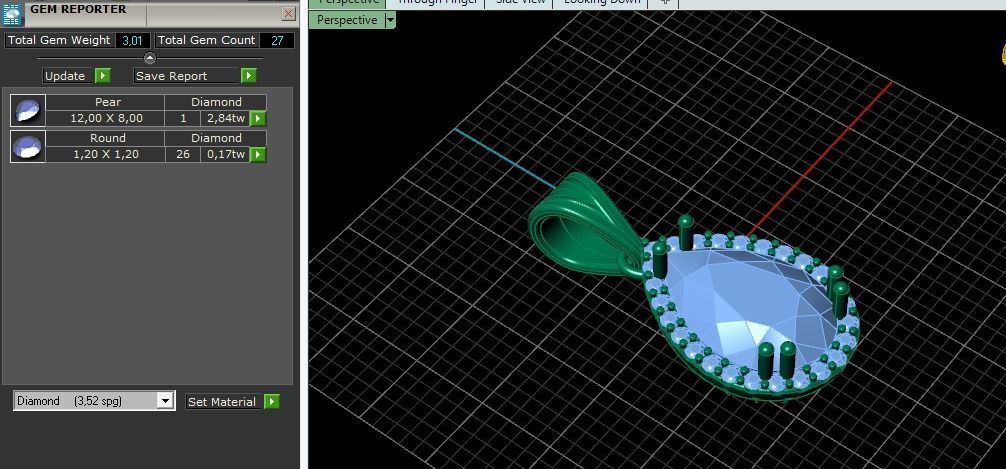Click the Total Gem Count label

pos(207,40)
